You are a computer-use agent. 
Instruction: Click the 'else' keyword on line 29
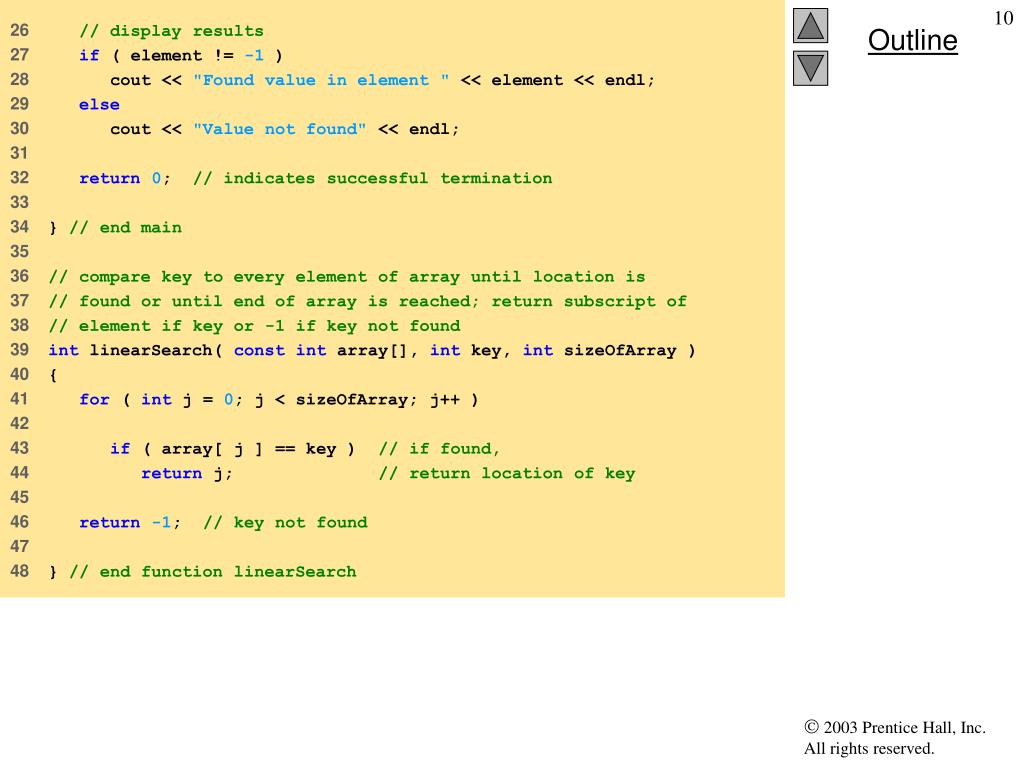pyautogui.click(x=99, y=104)
